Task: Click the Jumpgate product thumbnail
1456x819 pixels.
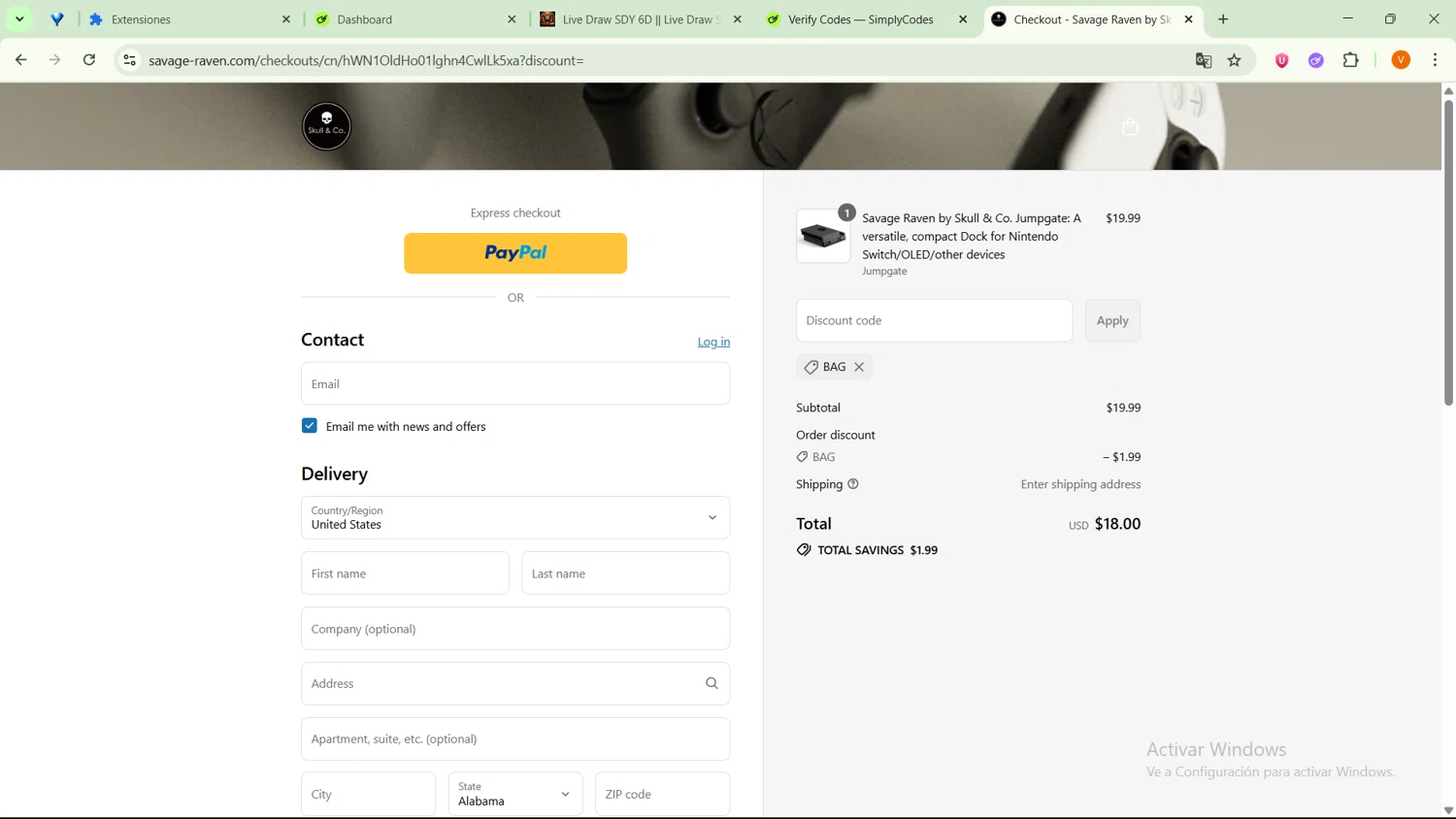Action: tap(823, 236)
